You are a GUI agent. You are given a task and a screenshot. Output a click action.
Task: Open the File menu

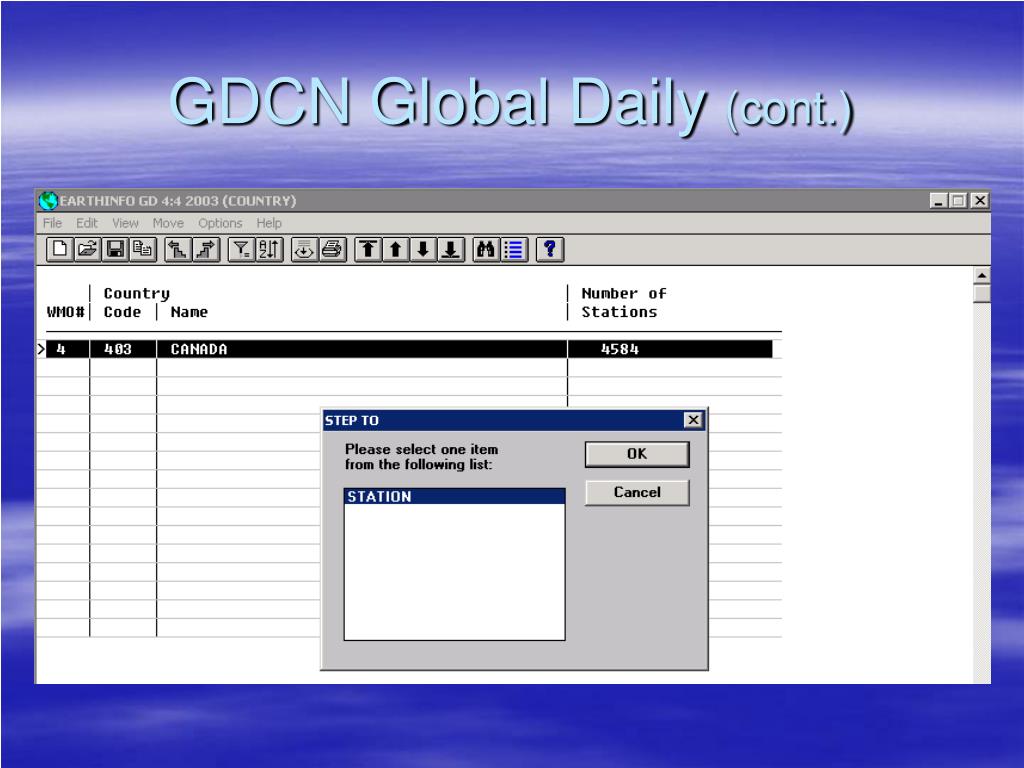tap(52, 223)
